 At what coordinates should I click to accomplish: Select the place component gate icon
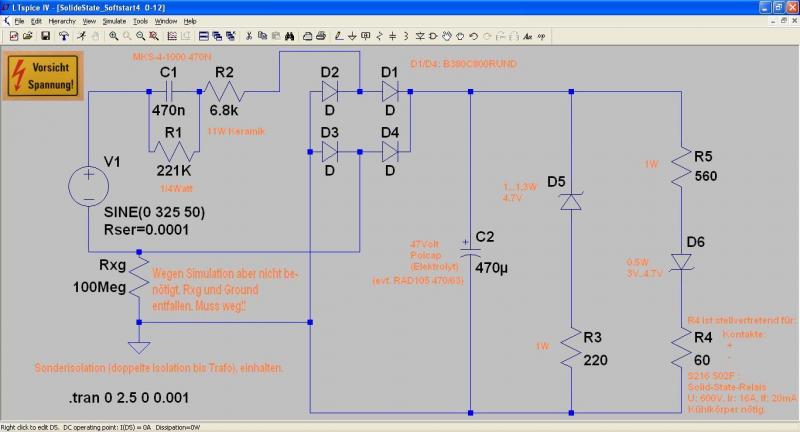(433, 36)
